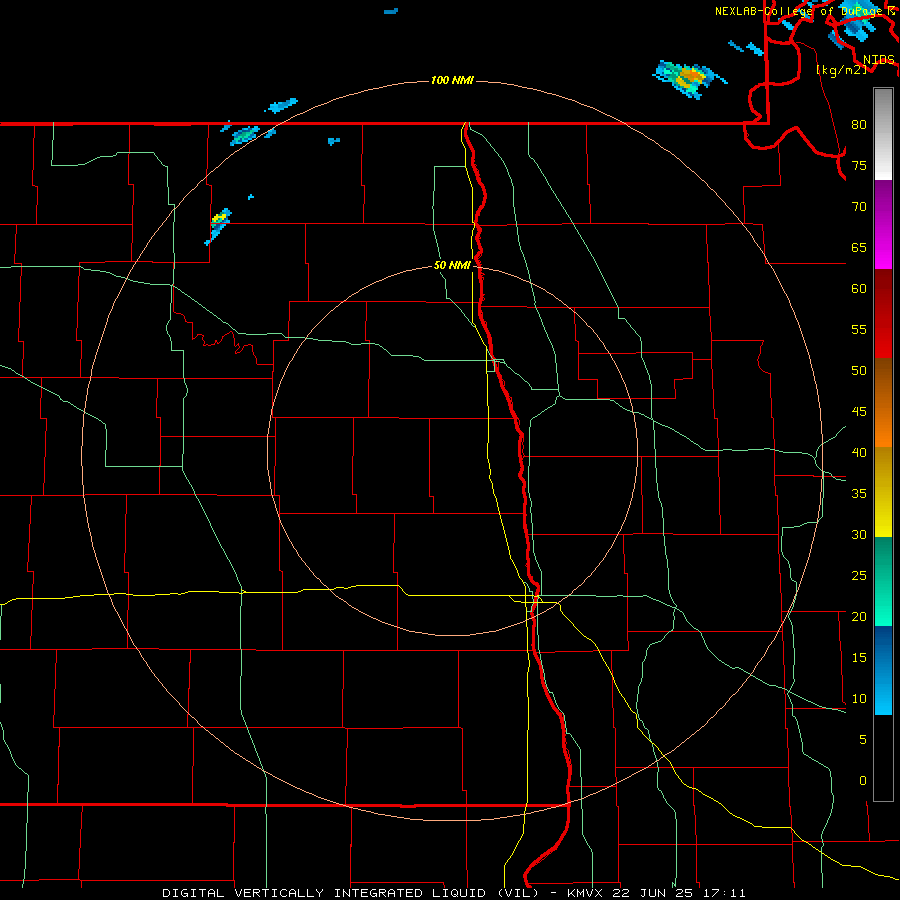The height and width of the screenshot is (900, 900).
Task: Click the 60 value on the color scale
Action: click(x=859, y=288)
